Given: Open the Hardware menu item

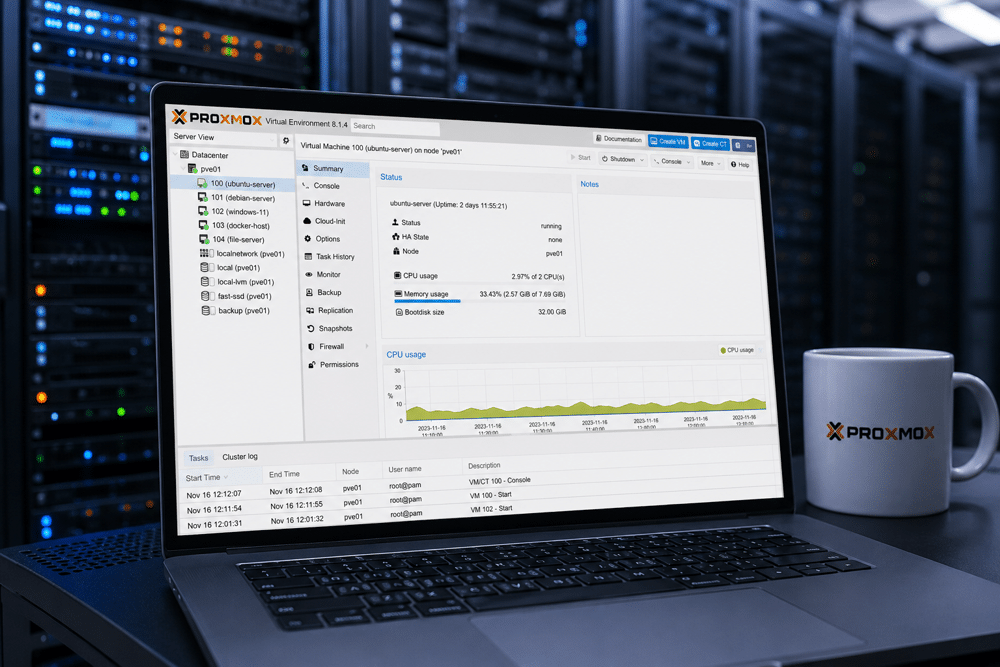Looking at the screenshot, I should tap(334, 203).
